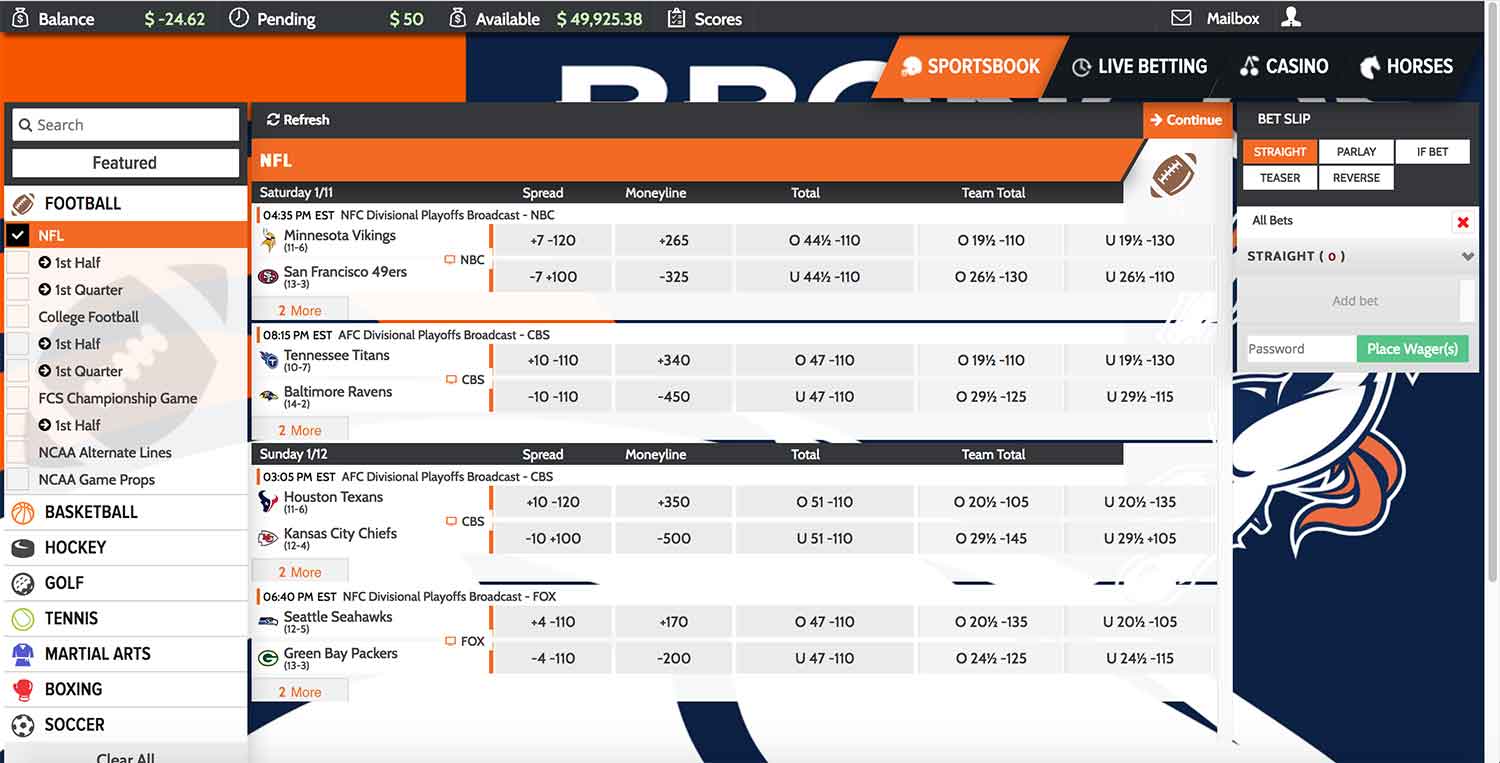Select the REVERSE bet type
1500x763 pixels.
coord(1356,178)
